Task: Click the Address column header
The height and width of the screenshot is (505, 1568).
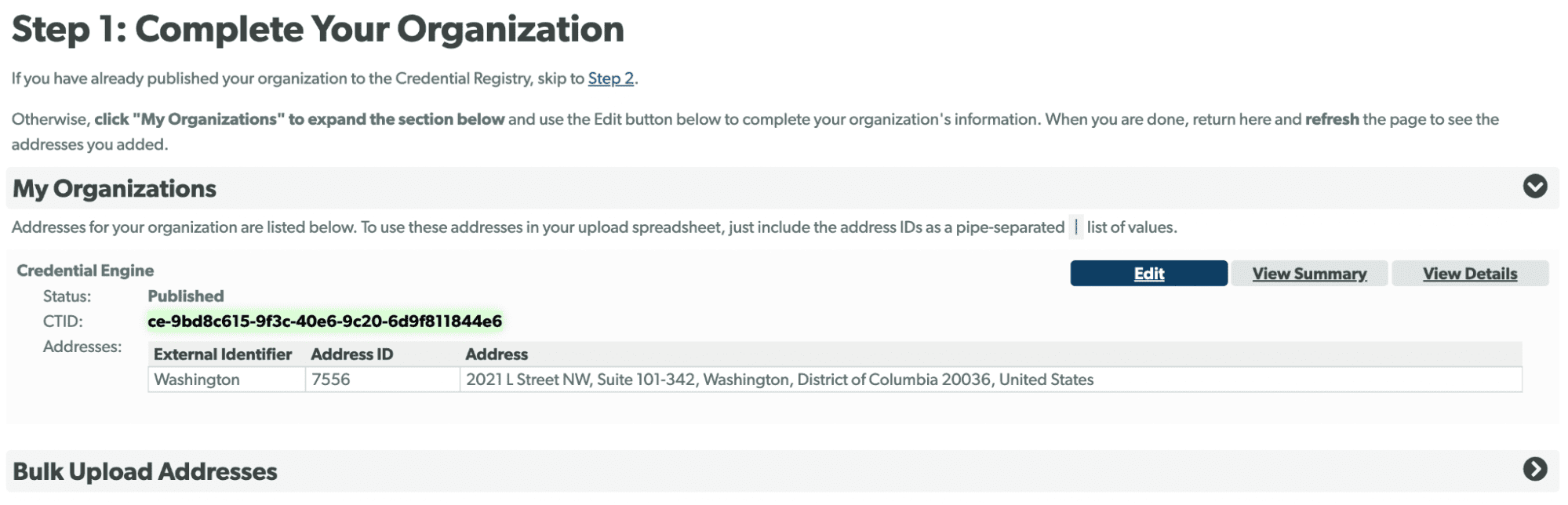Action: pos(495,354)
